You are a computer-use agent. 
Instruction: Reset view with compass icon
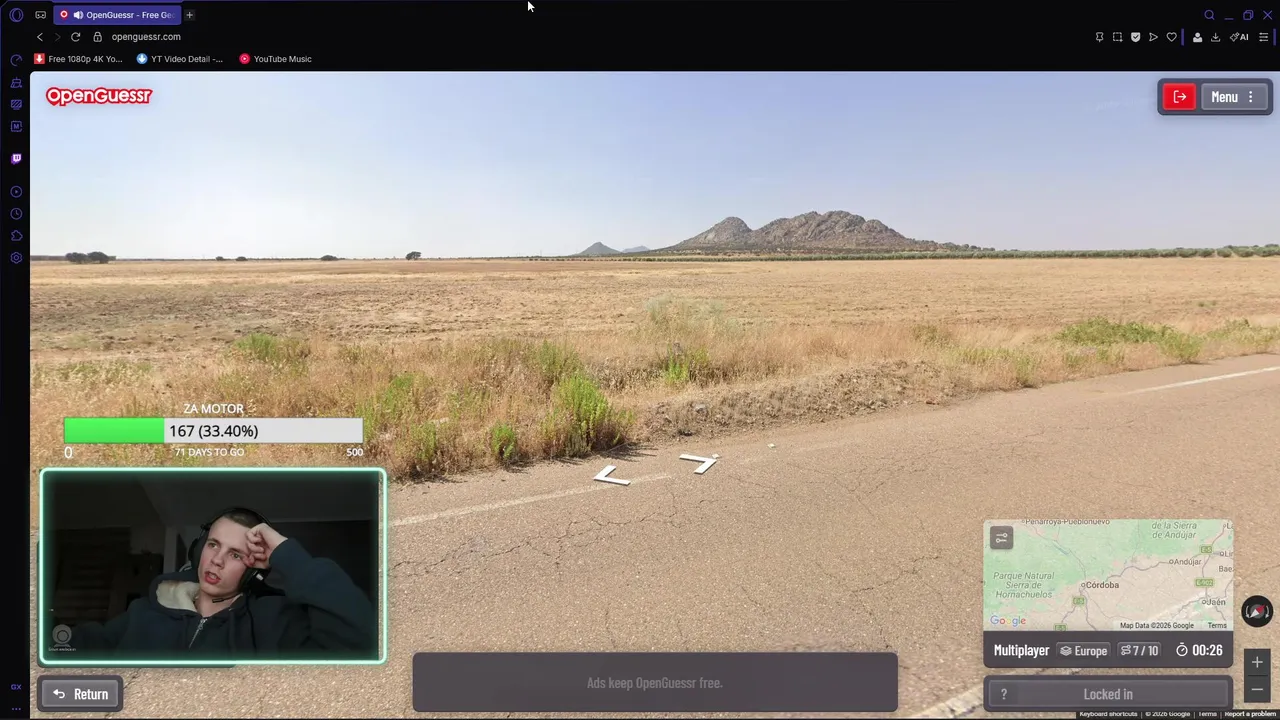[x=1257, y=611]
